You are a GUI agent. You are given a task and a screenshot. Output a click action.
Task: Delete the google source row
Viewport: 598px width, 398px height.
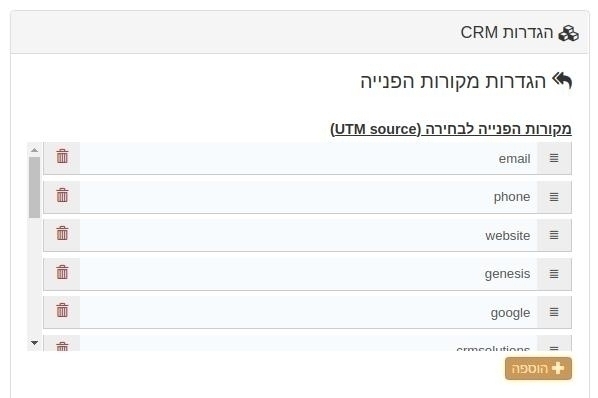click(62, 311)
